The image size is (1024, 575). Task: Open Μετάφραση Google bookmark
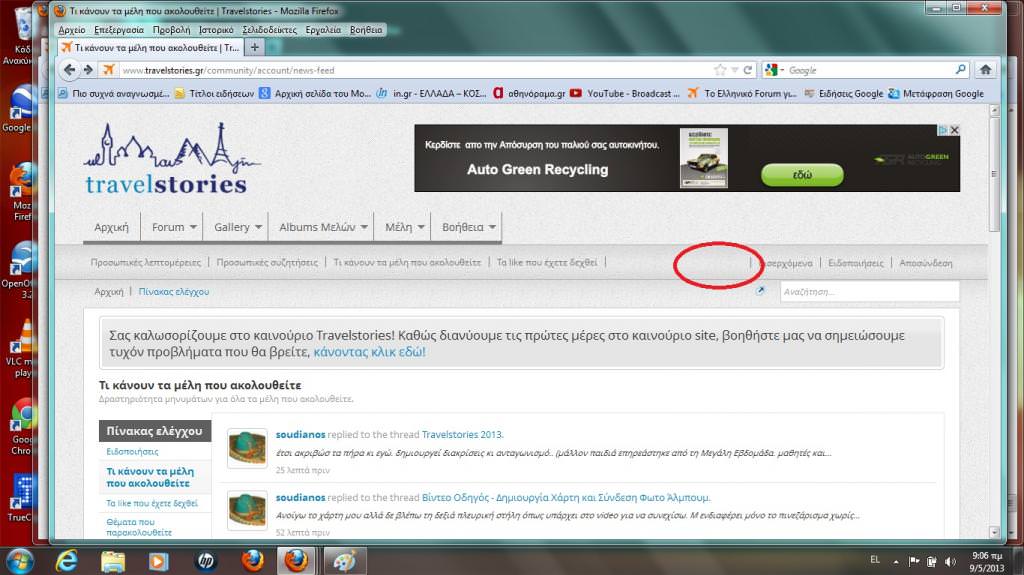pos(936,93)
